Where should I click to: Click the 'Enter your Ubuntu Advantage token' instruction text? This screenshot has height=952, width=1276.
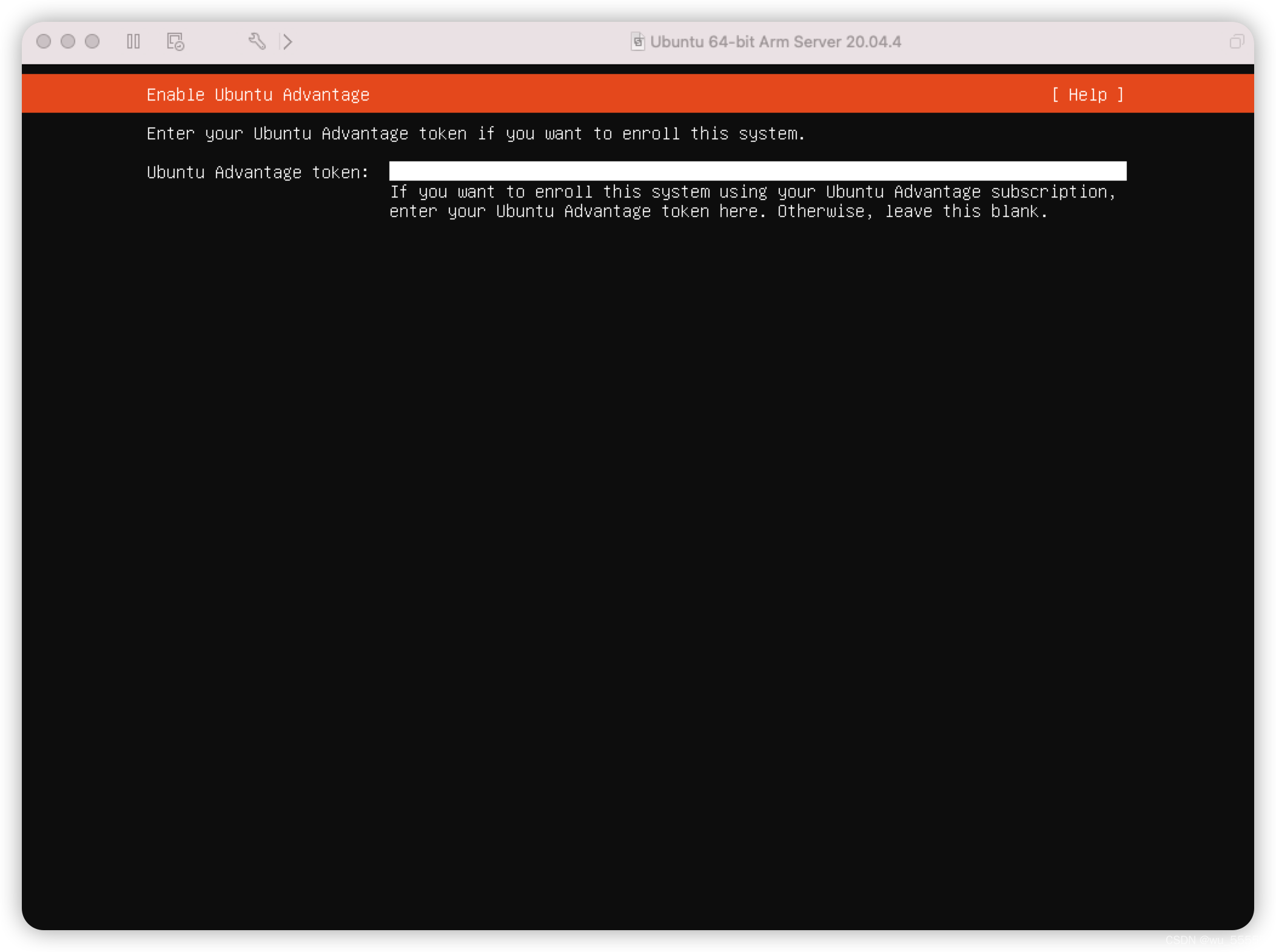pos(476,133)
